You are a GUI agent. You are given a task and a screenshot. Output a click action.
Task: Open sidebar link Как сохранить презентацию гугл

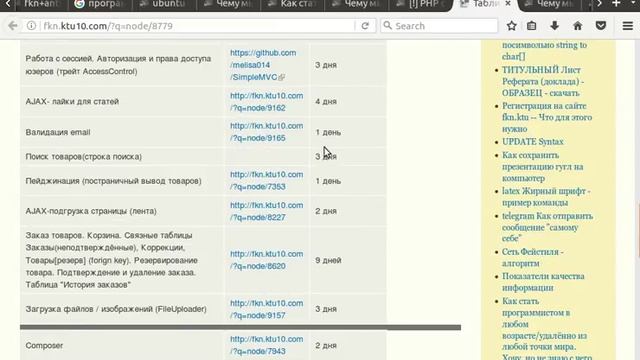(x=542, y=167)
